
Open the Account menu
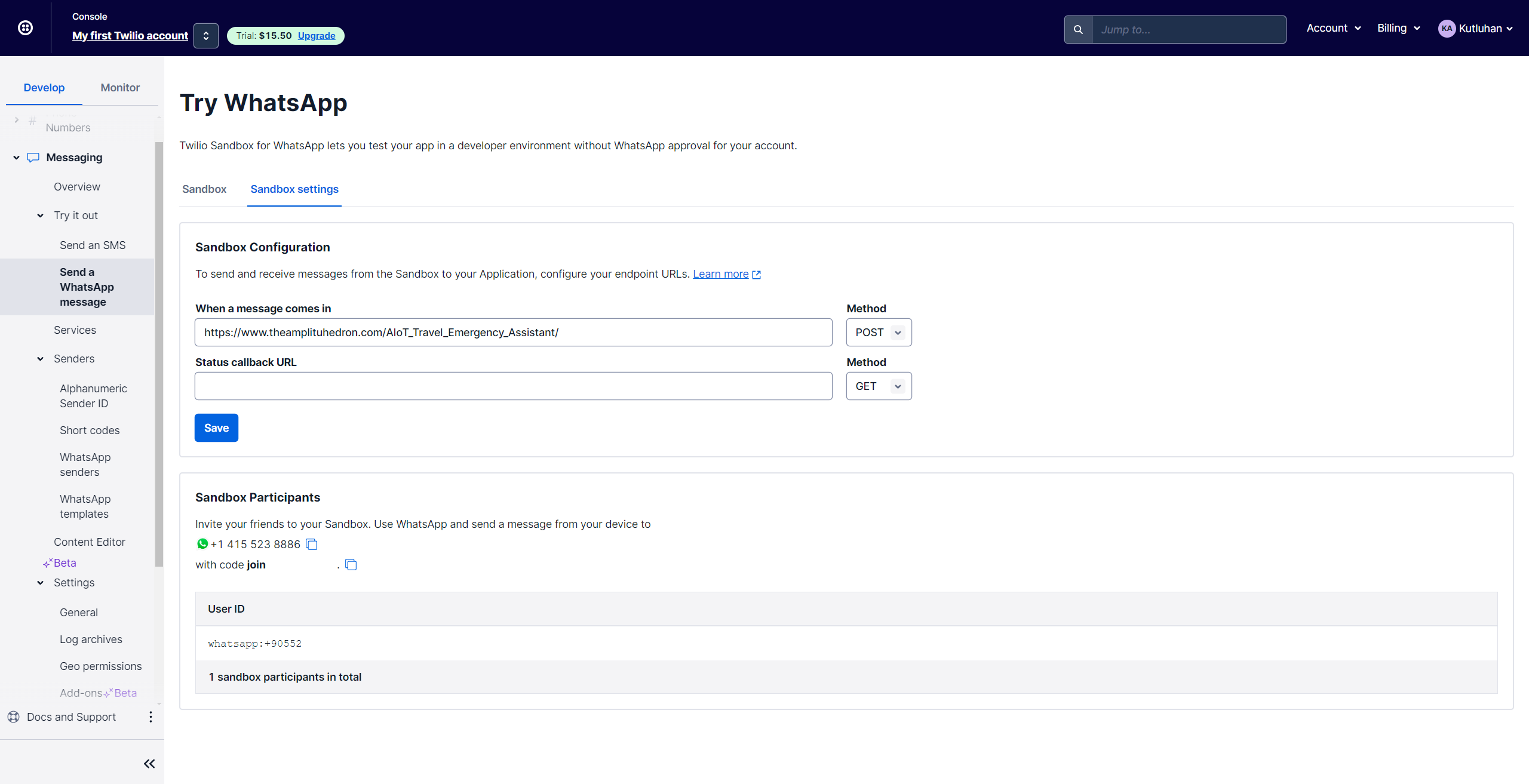pos(1334,28)
